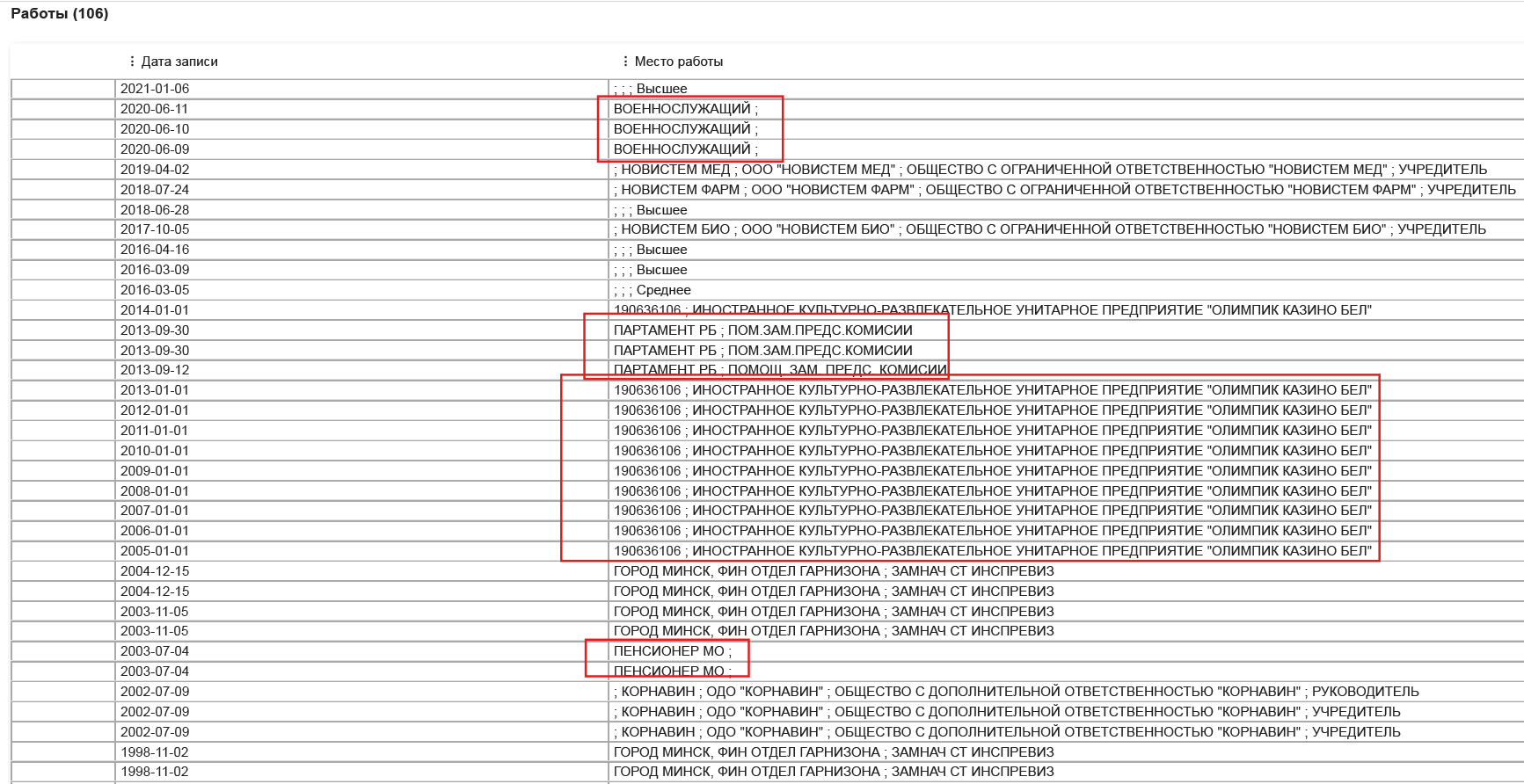Select the 2010-01-01 date cell
1524x784 pixels.
tap(155, 451)
